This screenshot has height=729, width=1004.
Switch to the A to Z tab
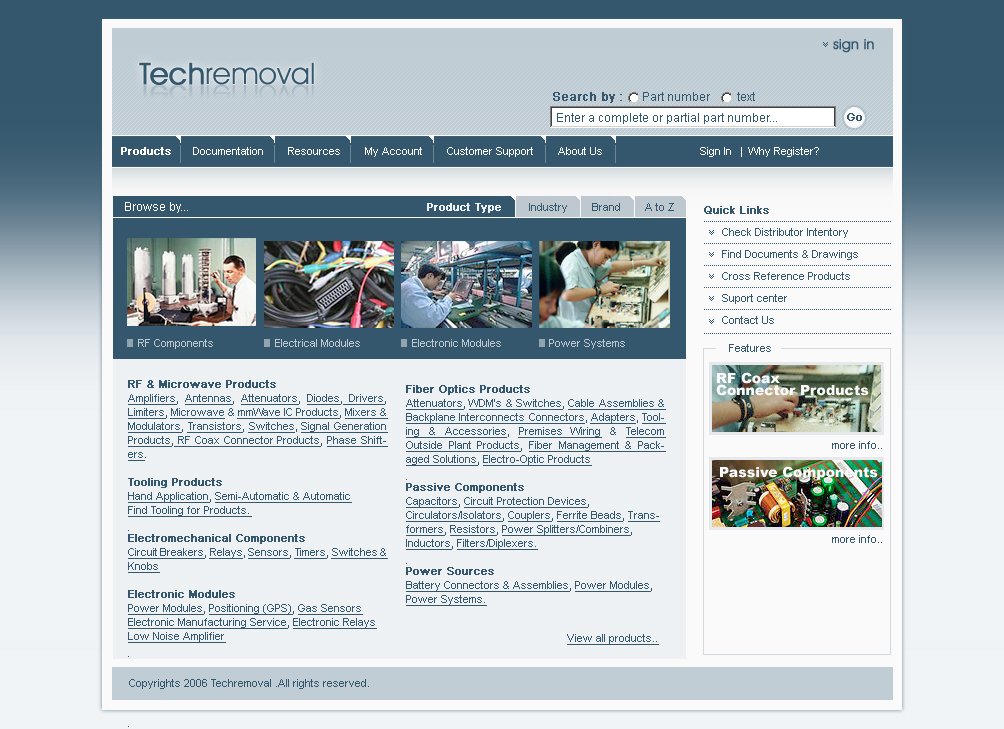click(660, 207)
